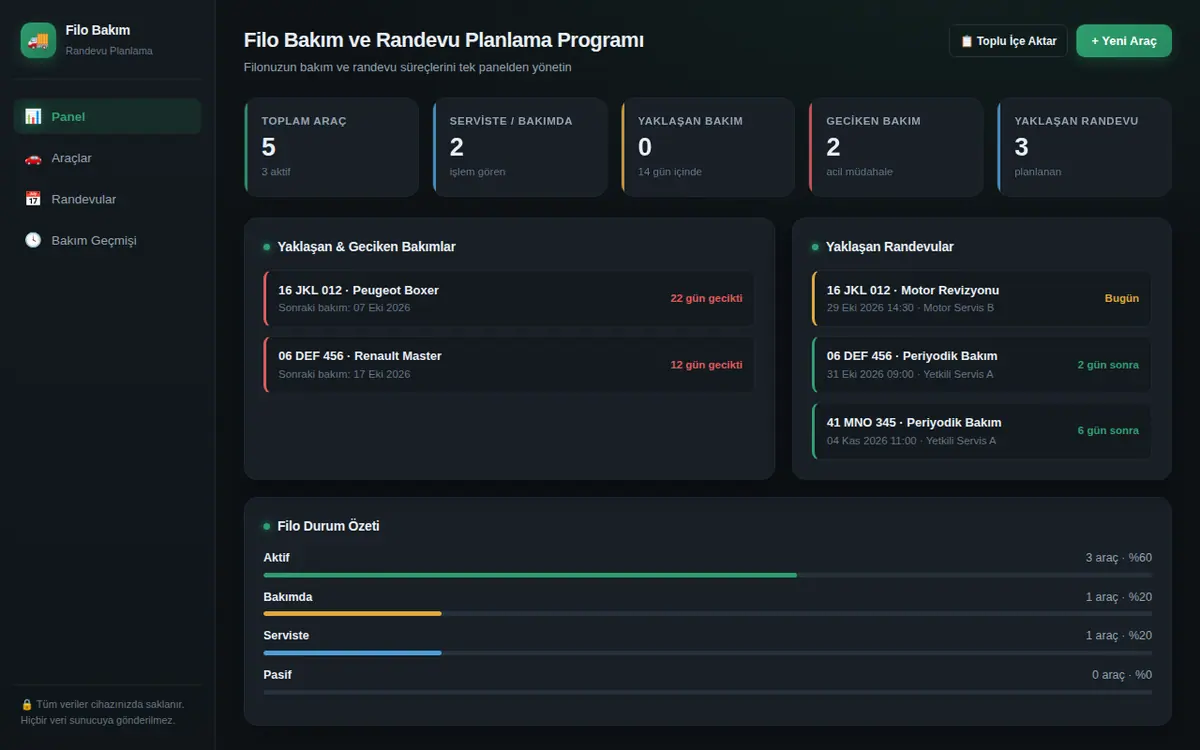Go to the Bakım Geçmişi section
Viewport: 1200px width, 750px height.
pyautogui.click(x=107, y=240)
